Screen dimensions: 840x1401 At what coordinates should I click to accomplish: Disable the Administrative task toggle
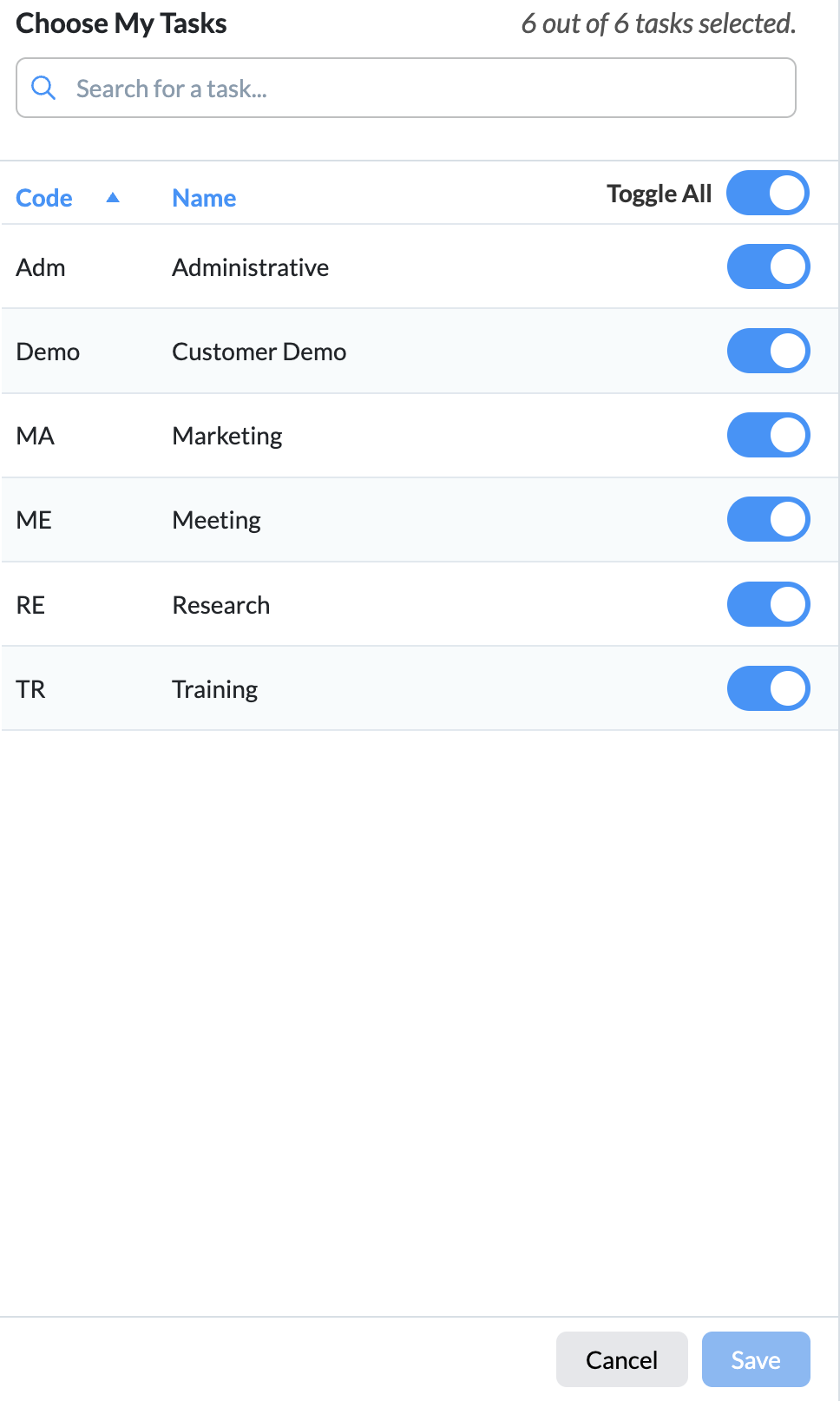767,266
